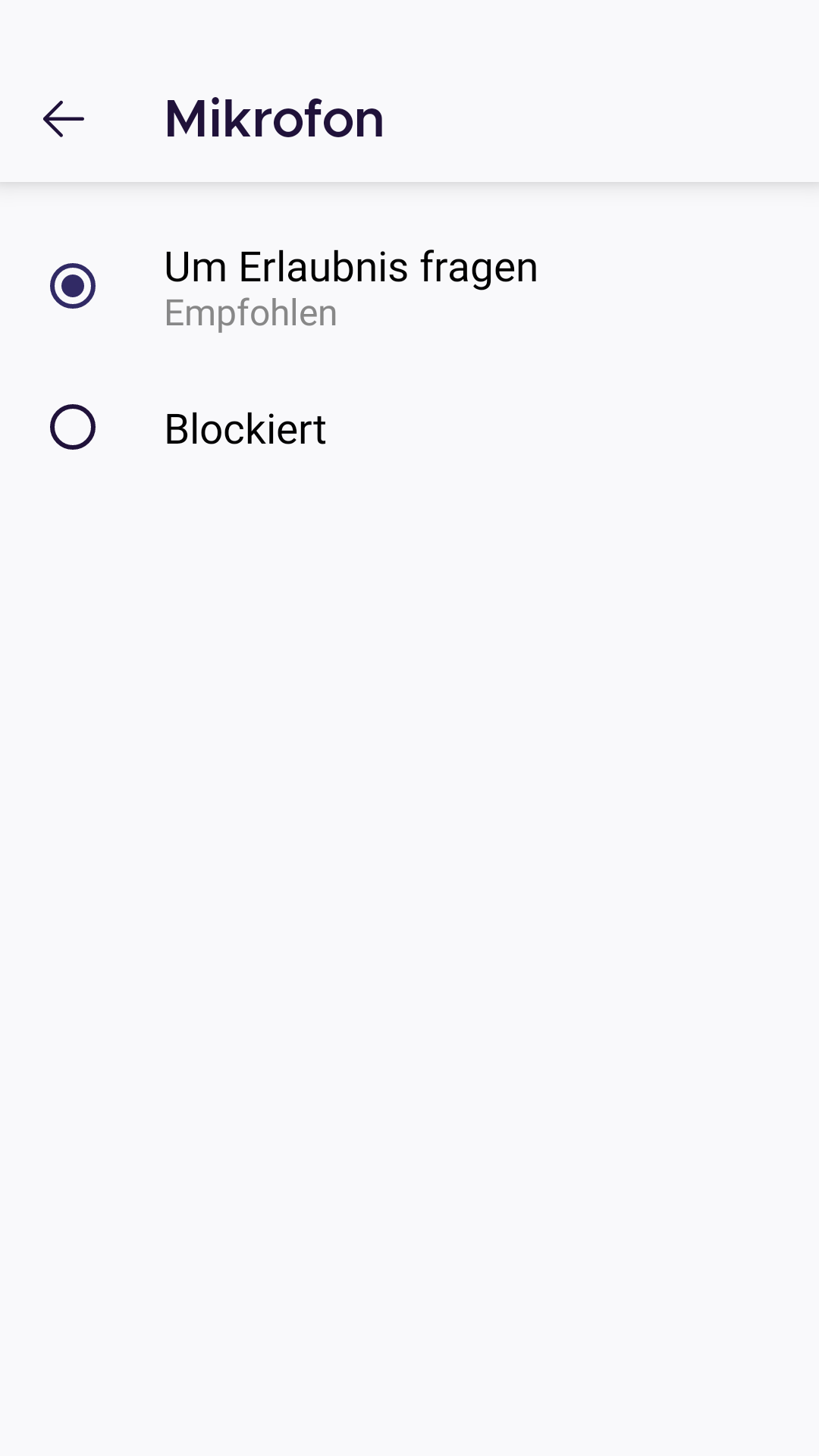Tap the word 'Blockiert'
Screen dimensions: 819x1456
pos(245,429)
